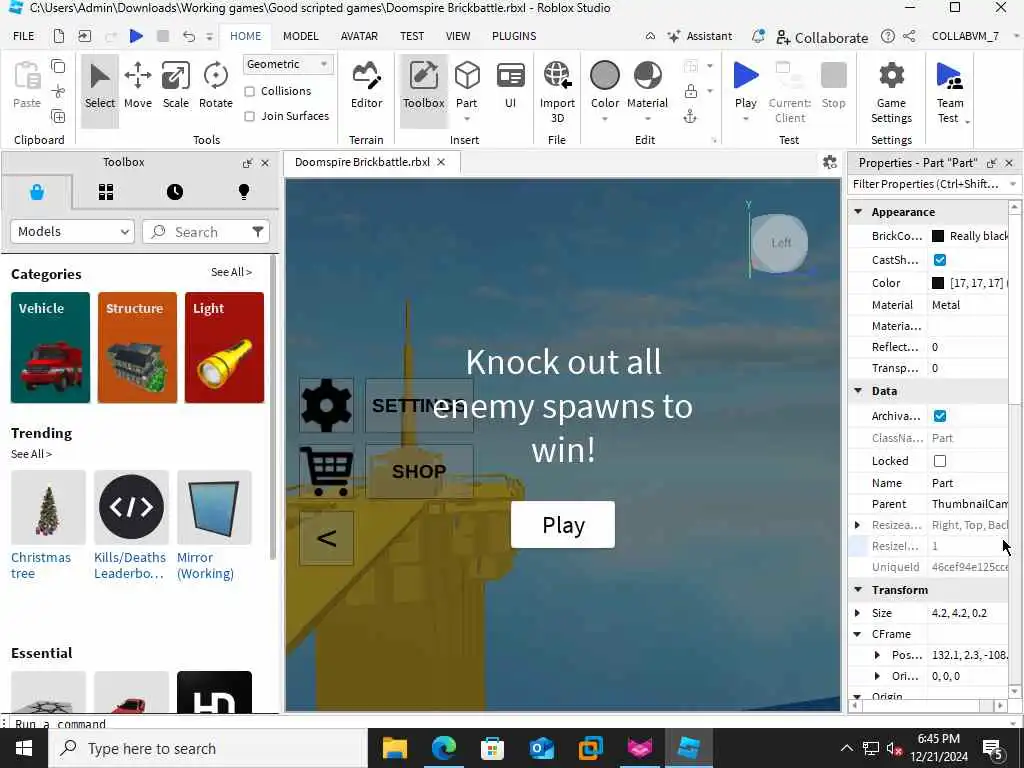Click the Toolbox search field
The width and height of the screenshot is (1024, 768).
point(206,232)
